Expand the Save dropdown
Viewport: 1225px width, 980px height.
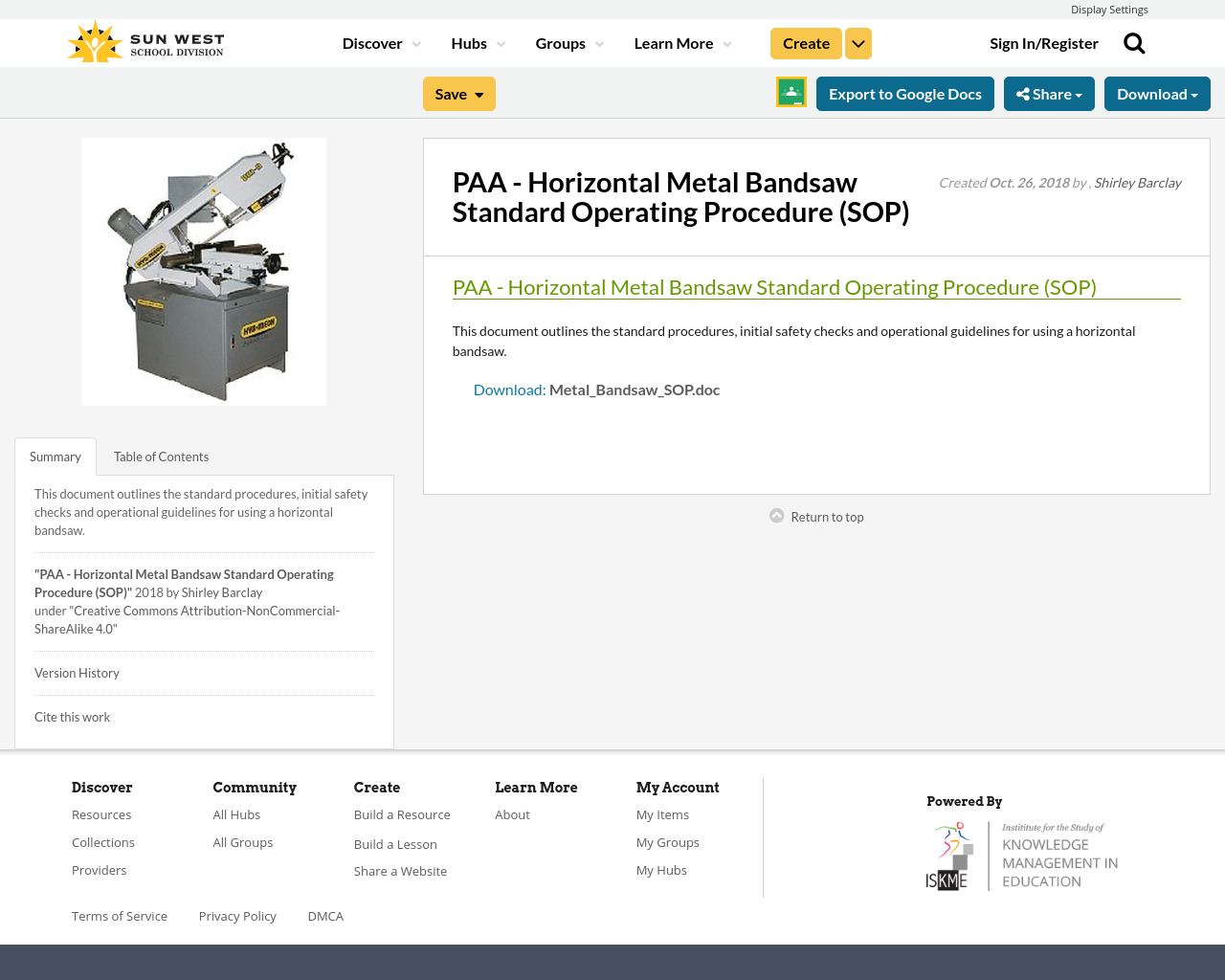coord(458,93)
